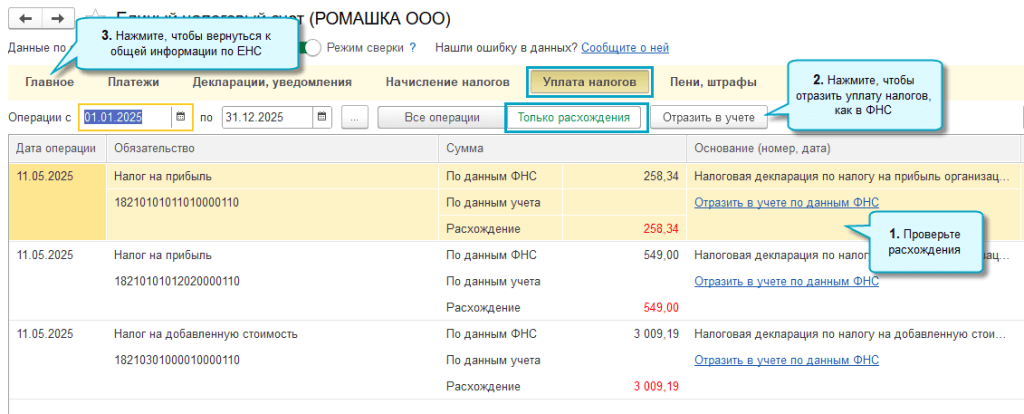Click the back navigation arrow
The height and width of the screenshot is (414, 1024).
pyautogui.click(x=23, y=19)
